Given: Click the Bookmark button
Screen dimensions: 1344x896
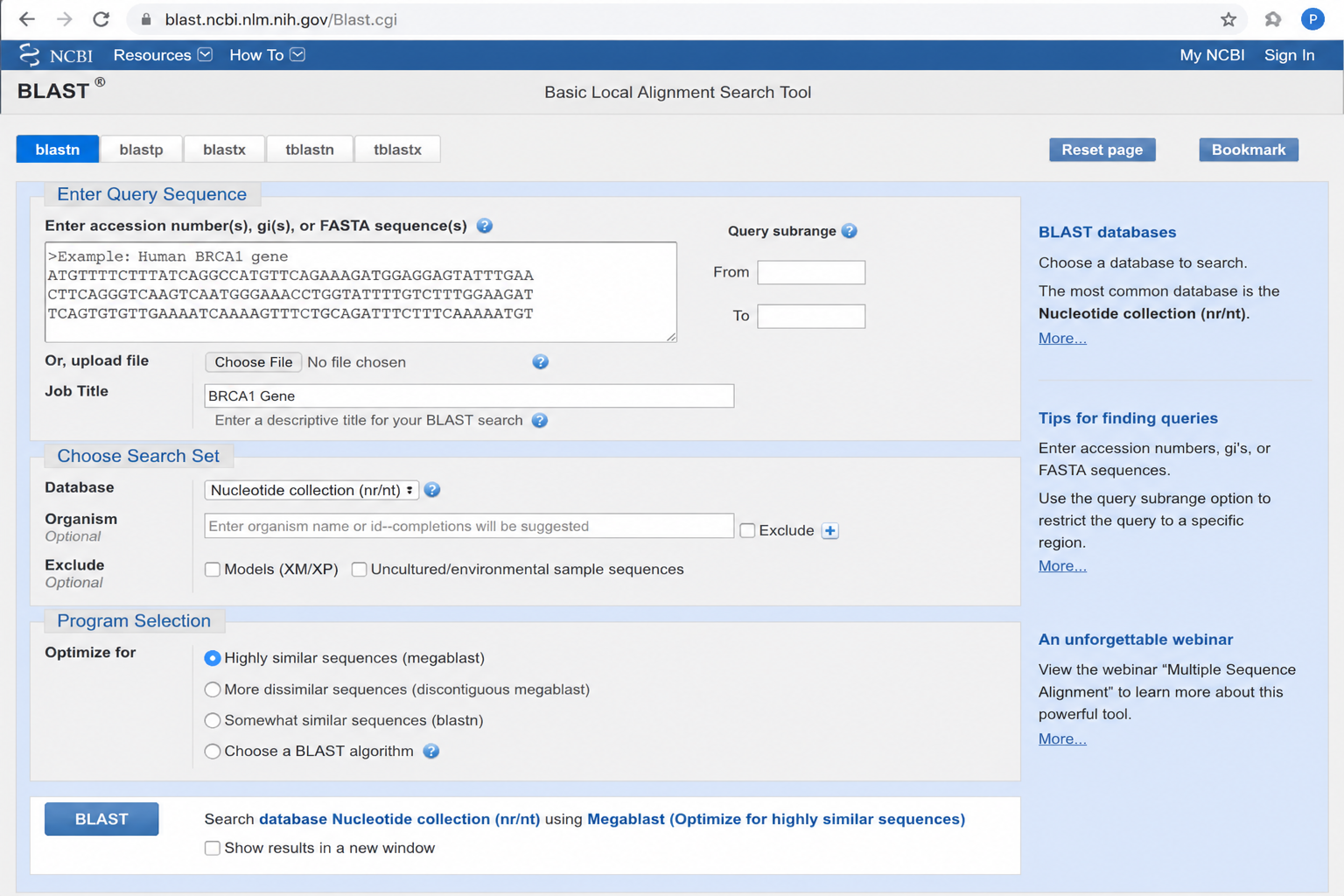Looking at the screenshot, I should click(x=1249, y=150).
